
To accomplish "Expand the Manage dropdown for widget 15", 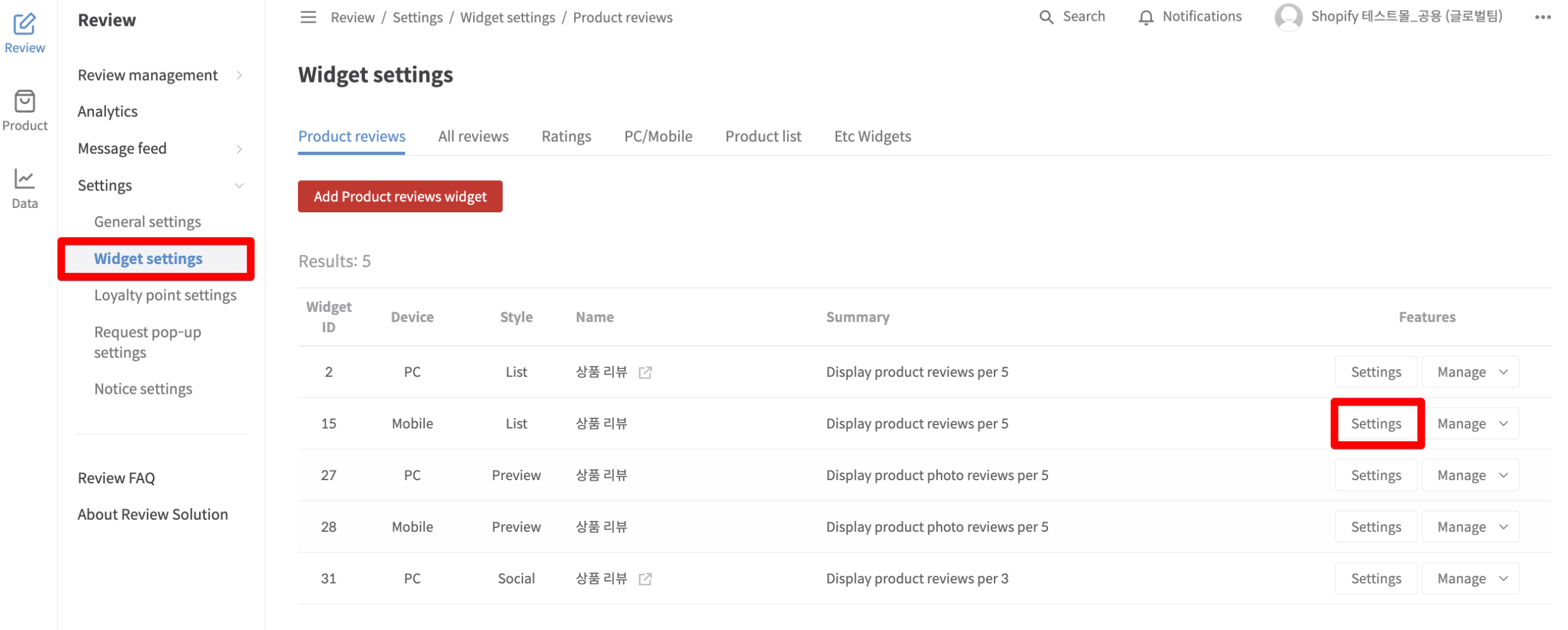I will 1470,423.
